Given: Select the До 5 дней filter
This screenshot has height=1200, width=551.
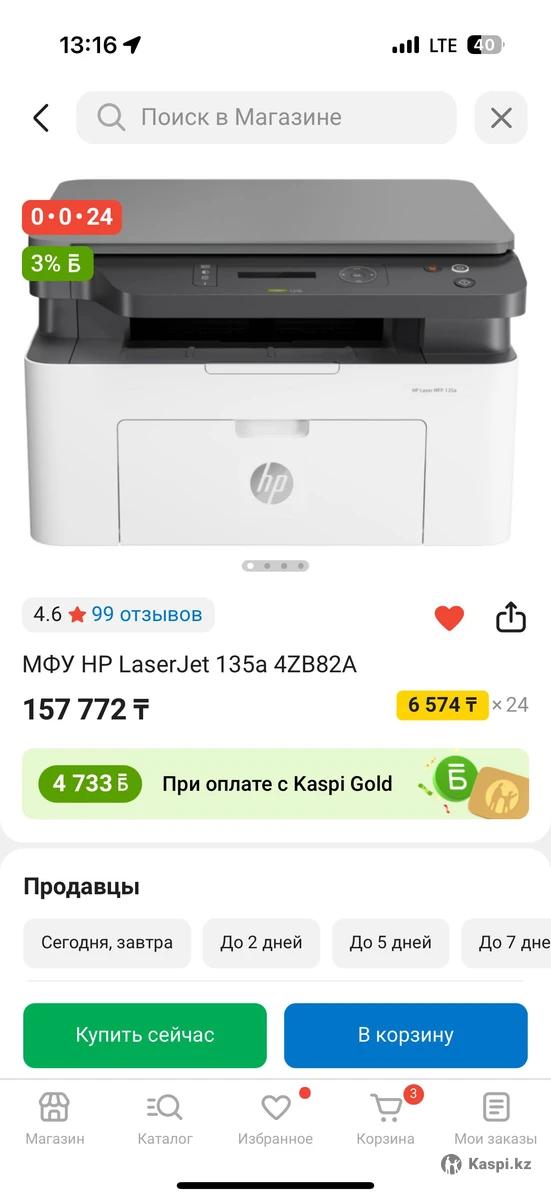Looking at the screenshot, I should tap(391, 943).
